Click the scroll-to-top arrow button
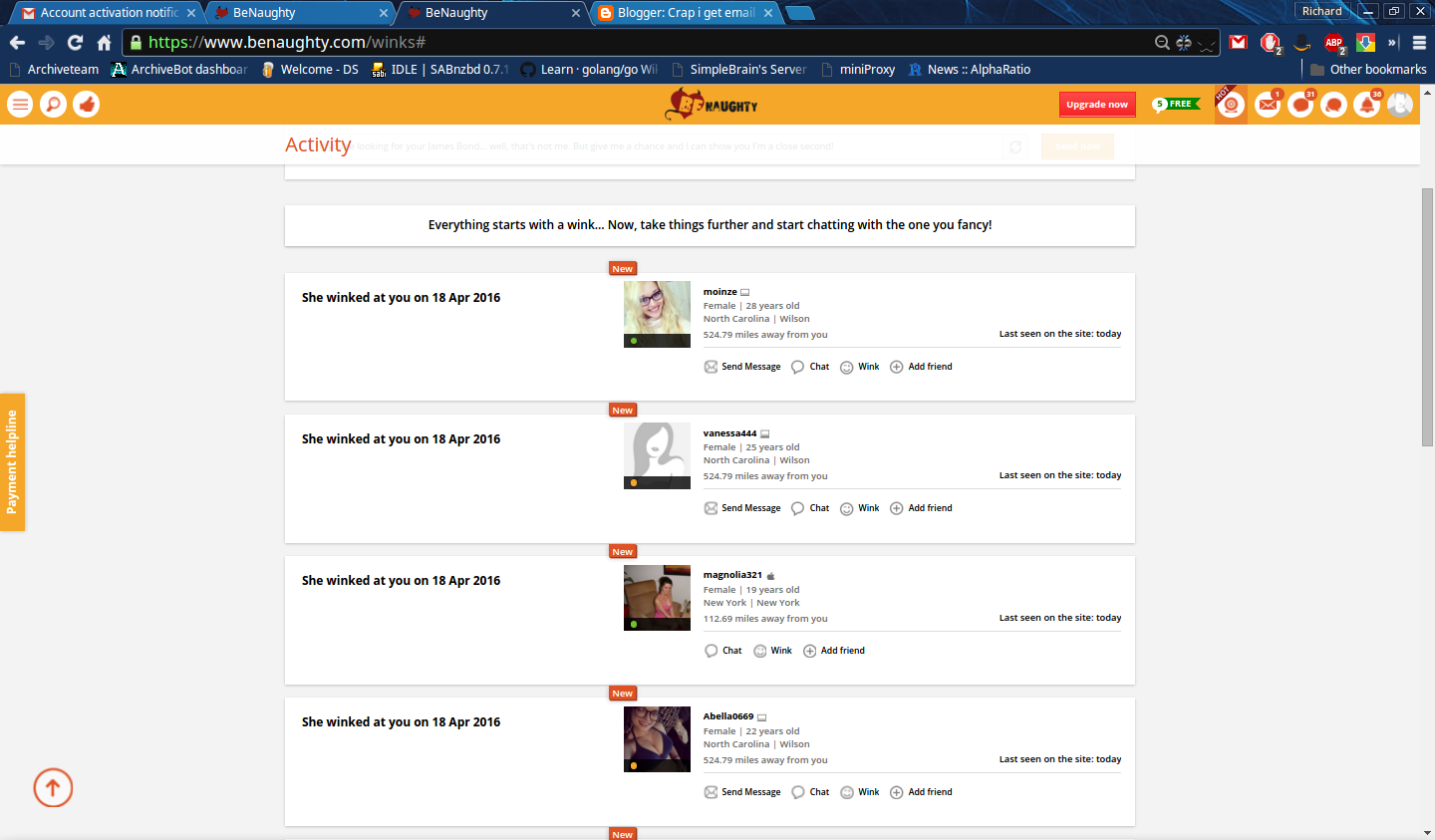The width and height of the screenshot is (1435, 840). tap(53, 787)
